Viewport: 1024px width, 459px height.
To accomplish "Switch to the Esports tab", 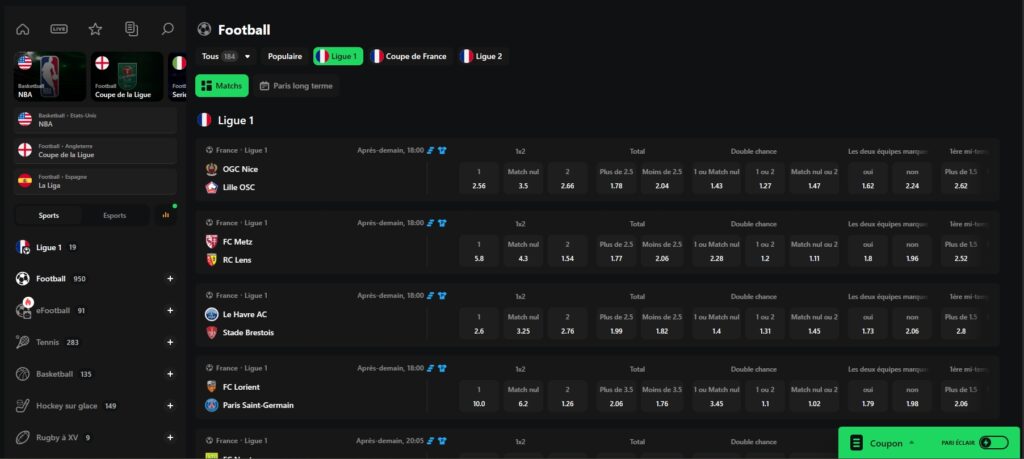I will [114, 215].
